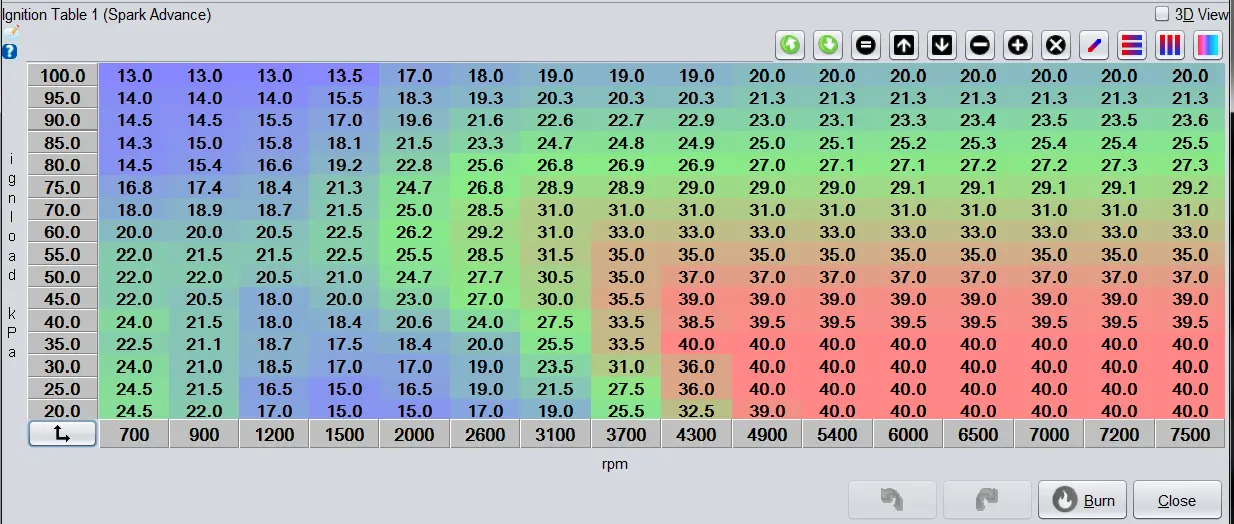Select the 13.5 cell at 1500 rpm
This screenshot has width=1234, height=524.
point(345,75)
